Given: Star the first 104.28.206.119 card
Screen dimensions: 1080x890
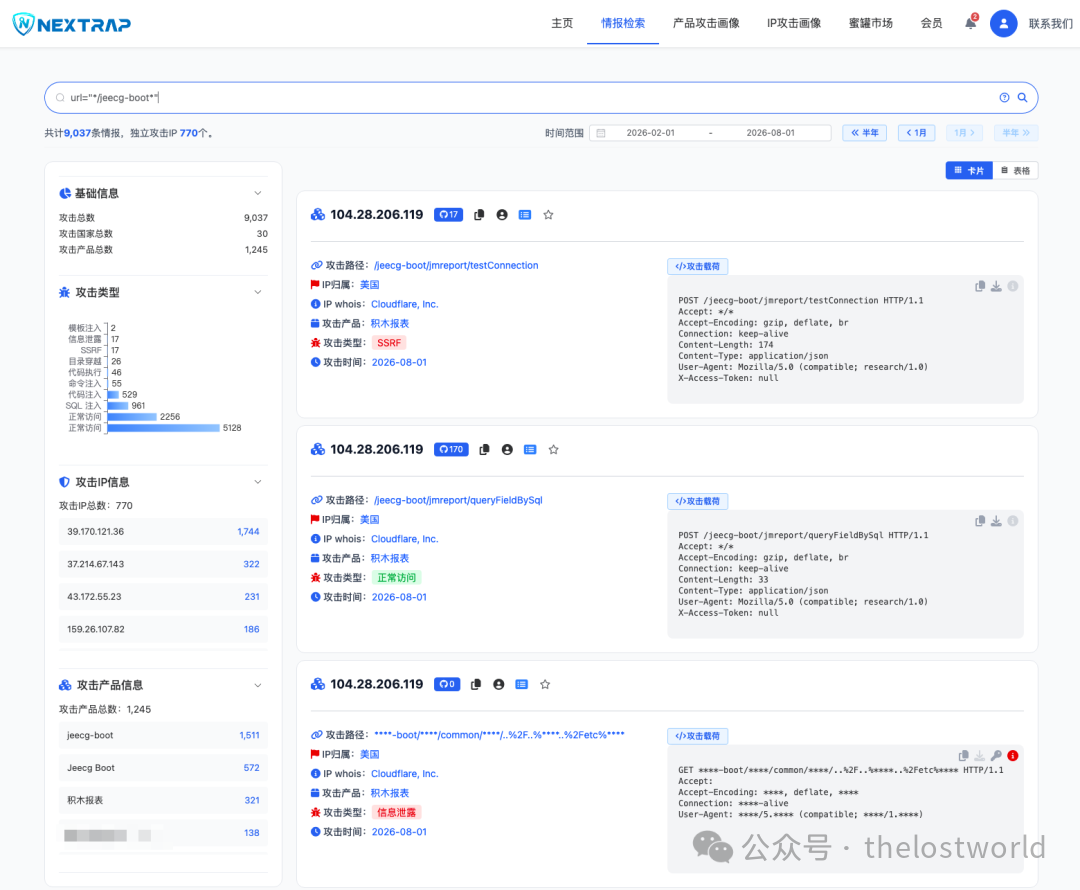Looking at the screenshot, I should [x=548, y=215].
